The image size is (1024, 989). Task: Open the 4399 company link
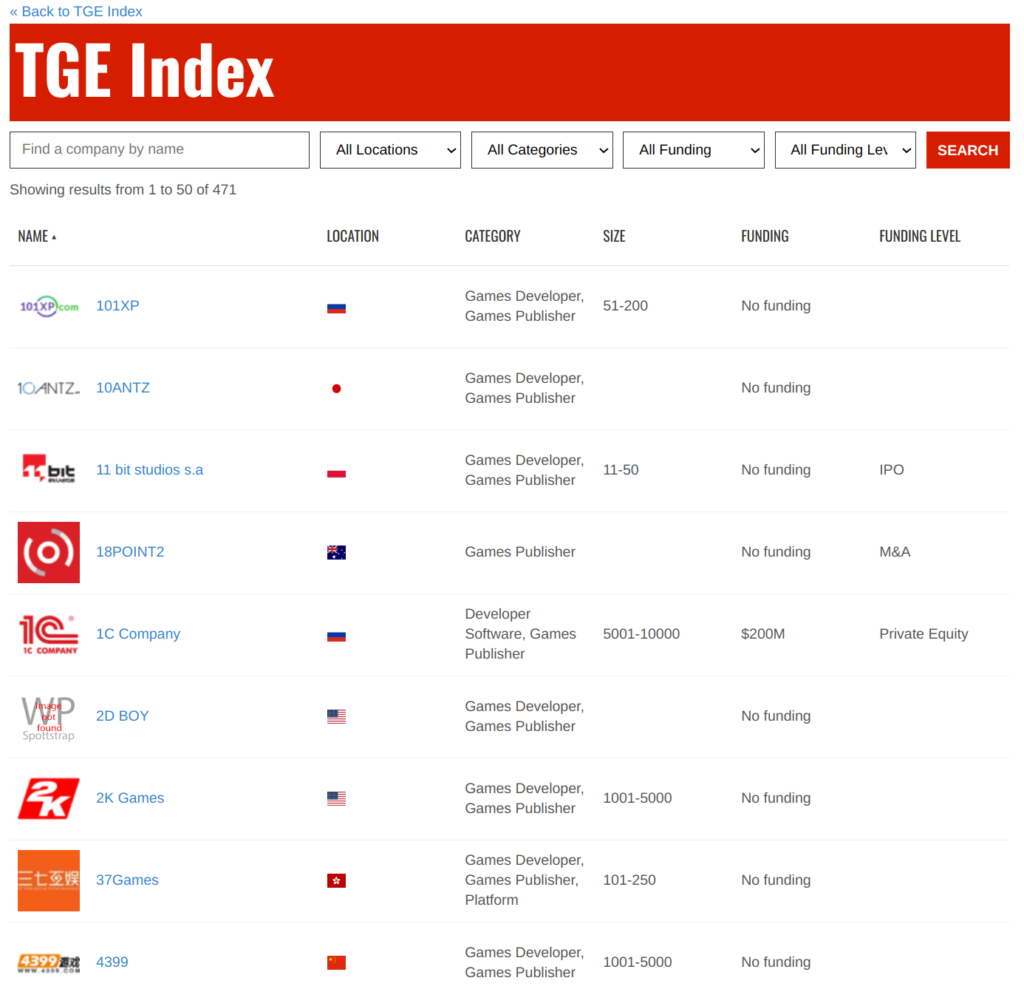(112, 962)
